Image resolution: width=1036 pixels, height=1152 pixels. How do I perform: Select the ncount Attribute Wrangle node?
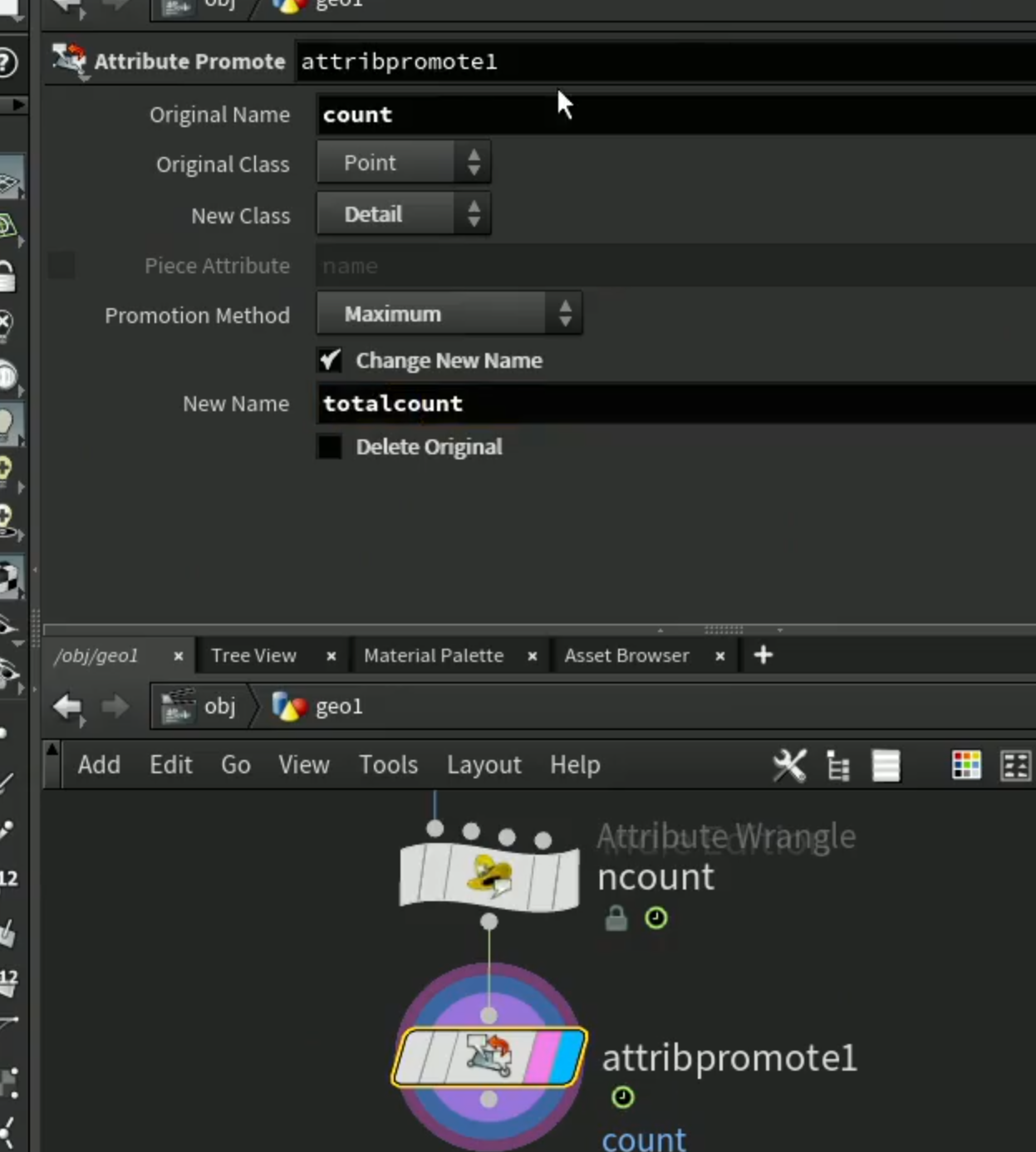489,875
